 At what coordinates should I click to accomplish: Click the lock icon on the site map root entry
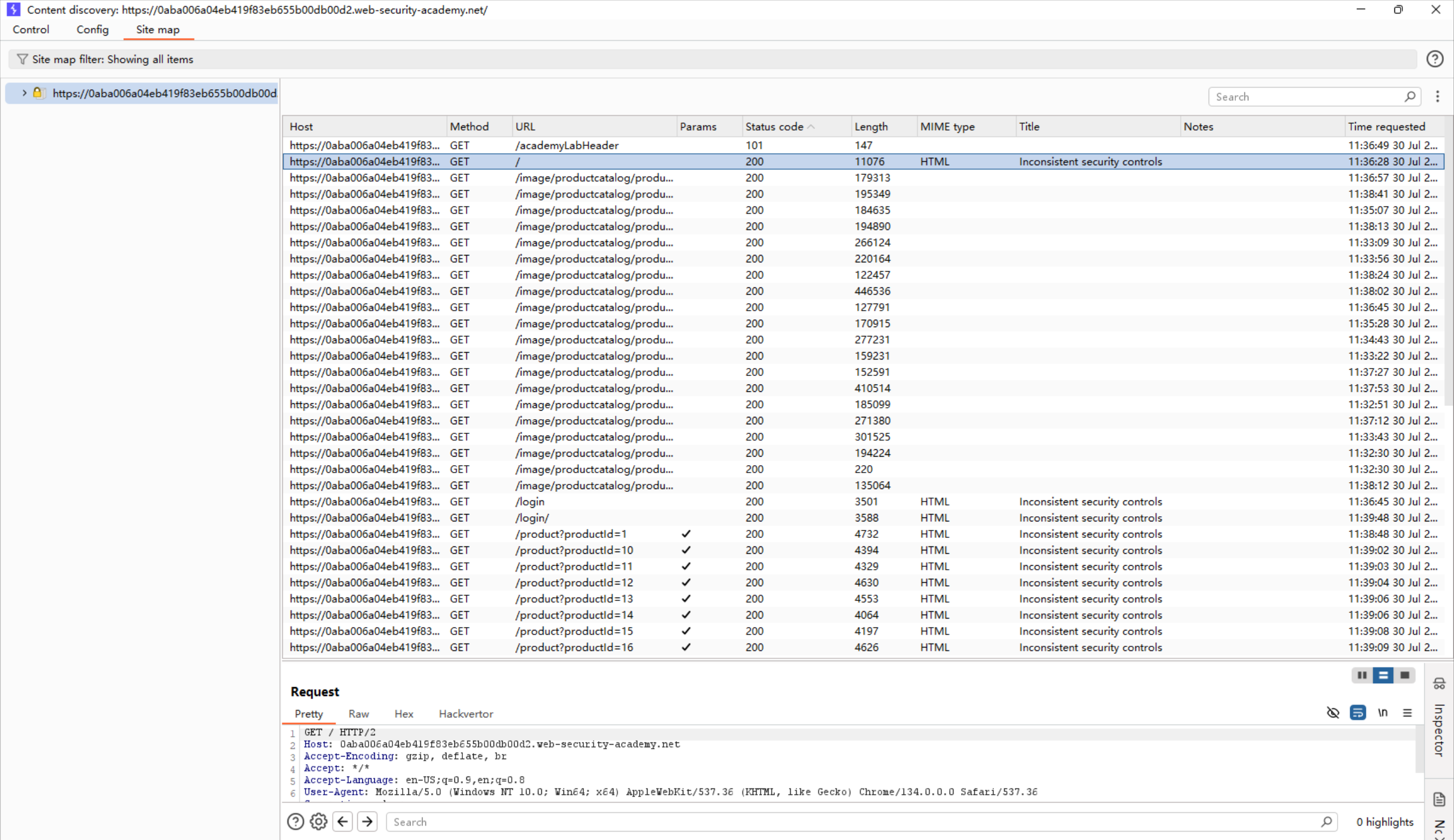[39, 93]
